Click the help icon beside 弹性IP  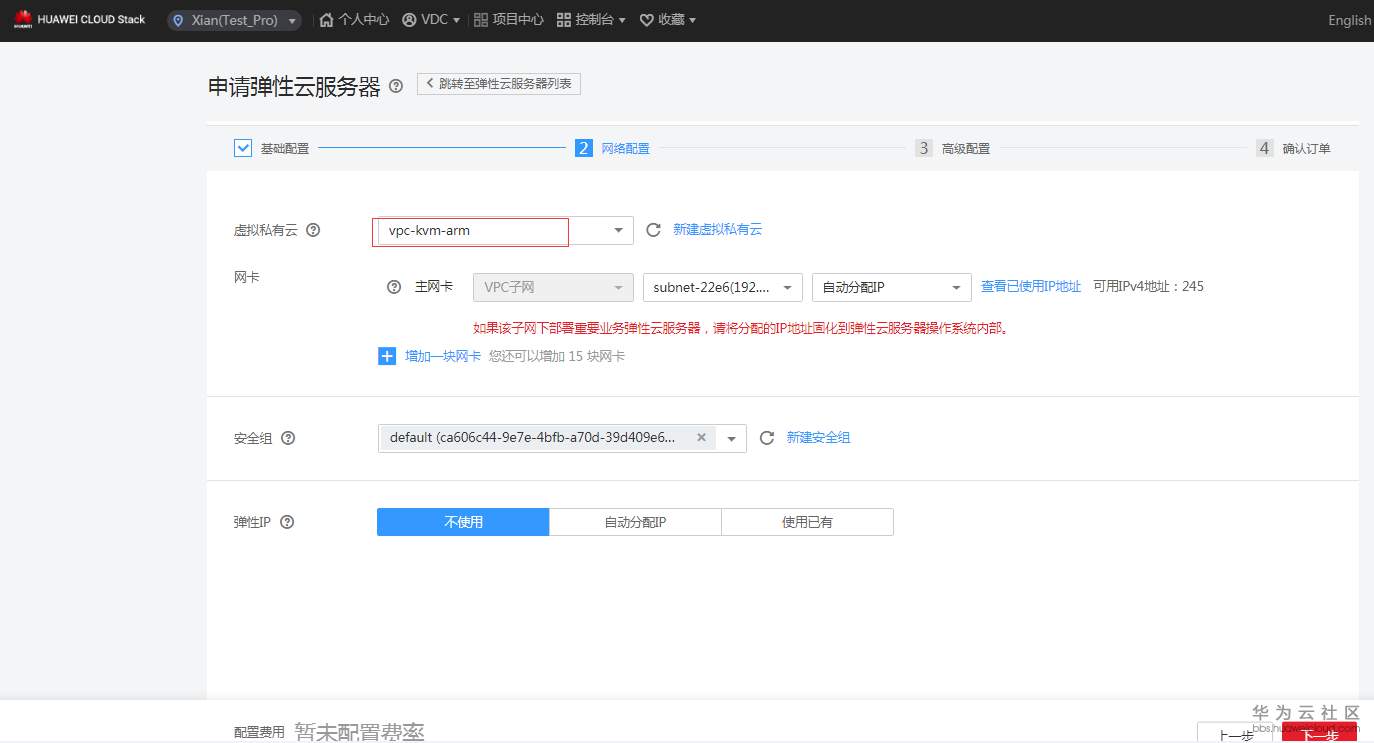coord(287,522)
